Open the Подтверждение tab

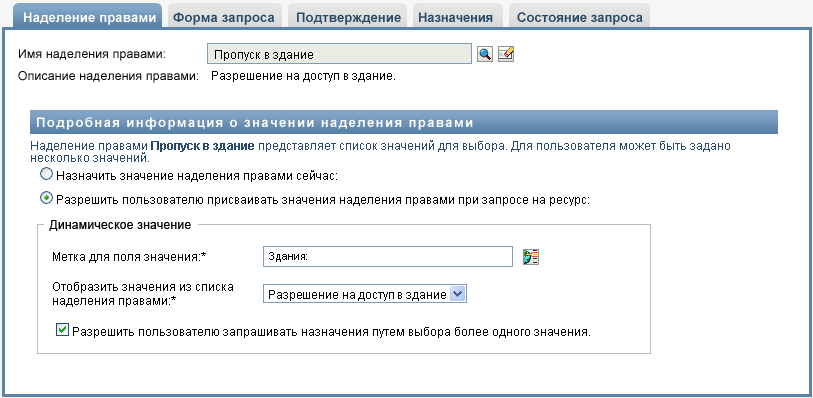click(348, 18)
